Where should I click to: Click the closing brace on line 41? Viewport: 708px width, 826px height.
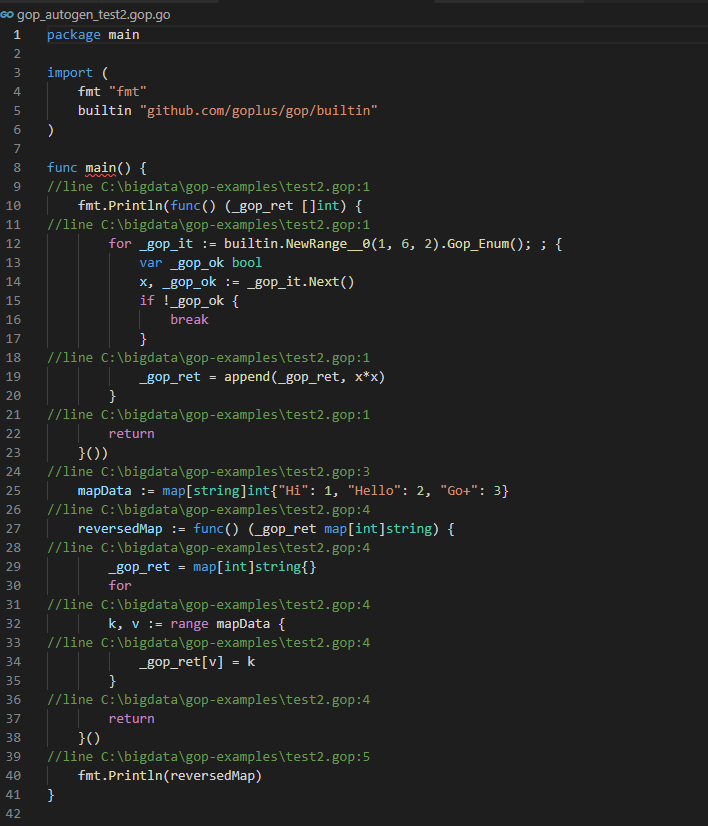coord(51,795)
